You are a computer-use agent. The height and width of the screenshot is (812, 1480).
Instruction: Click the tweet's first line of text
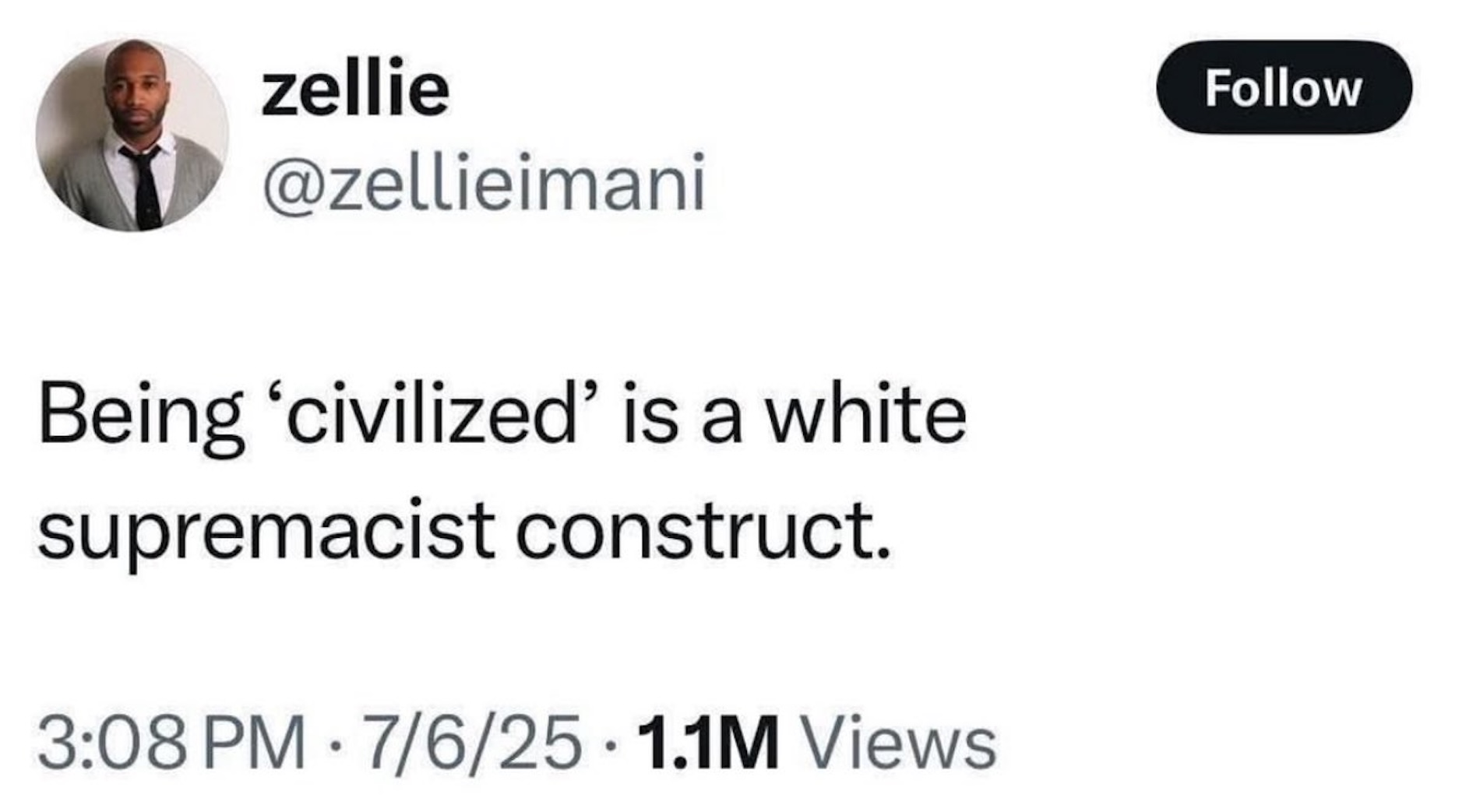point(502,417)
